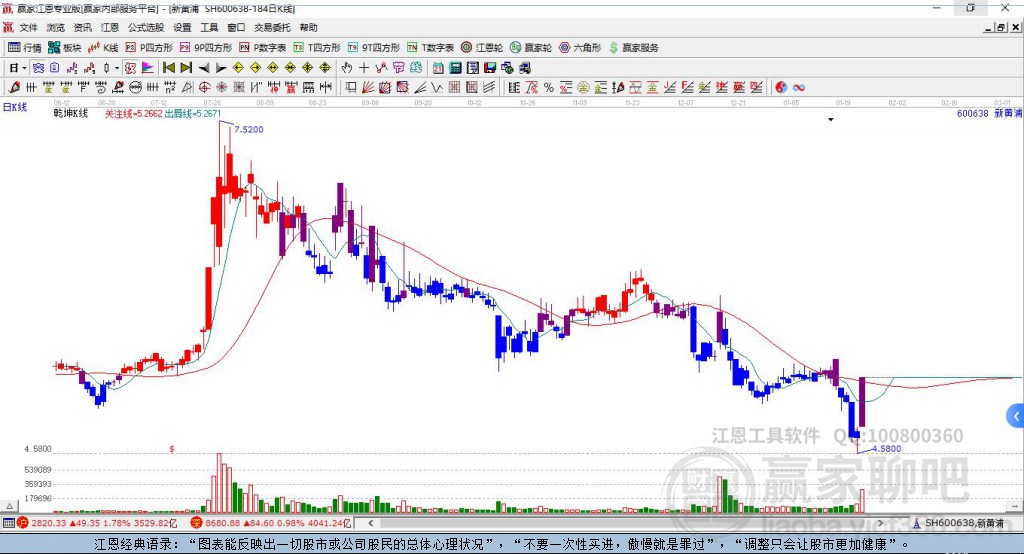Click the 板块 toolbar button
Viewport: 1024px width, 554px height.
click(x=64, y=48)
